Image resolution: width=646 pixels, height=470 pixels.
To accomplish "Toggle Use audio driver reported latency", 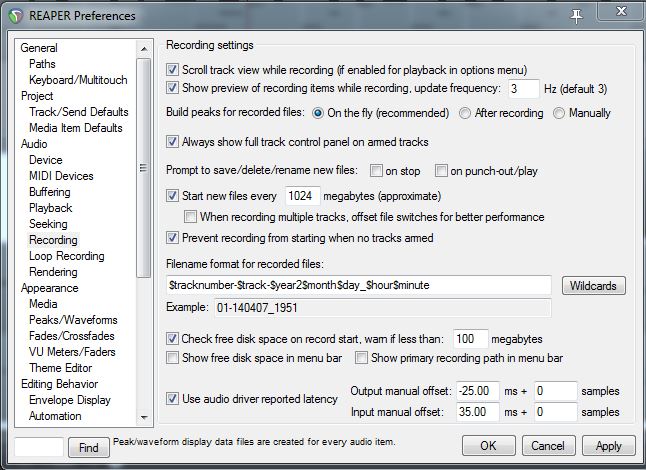I will [172, 399].
